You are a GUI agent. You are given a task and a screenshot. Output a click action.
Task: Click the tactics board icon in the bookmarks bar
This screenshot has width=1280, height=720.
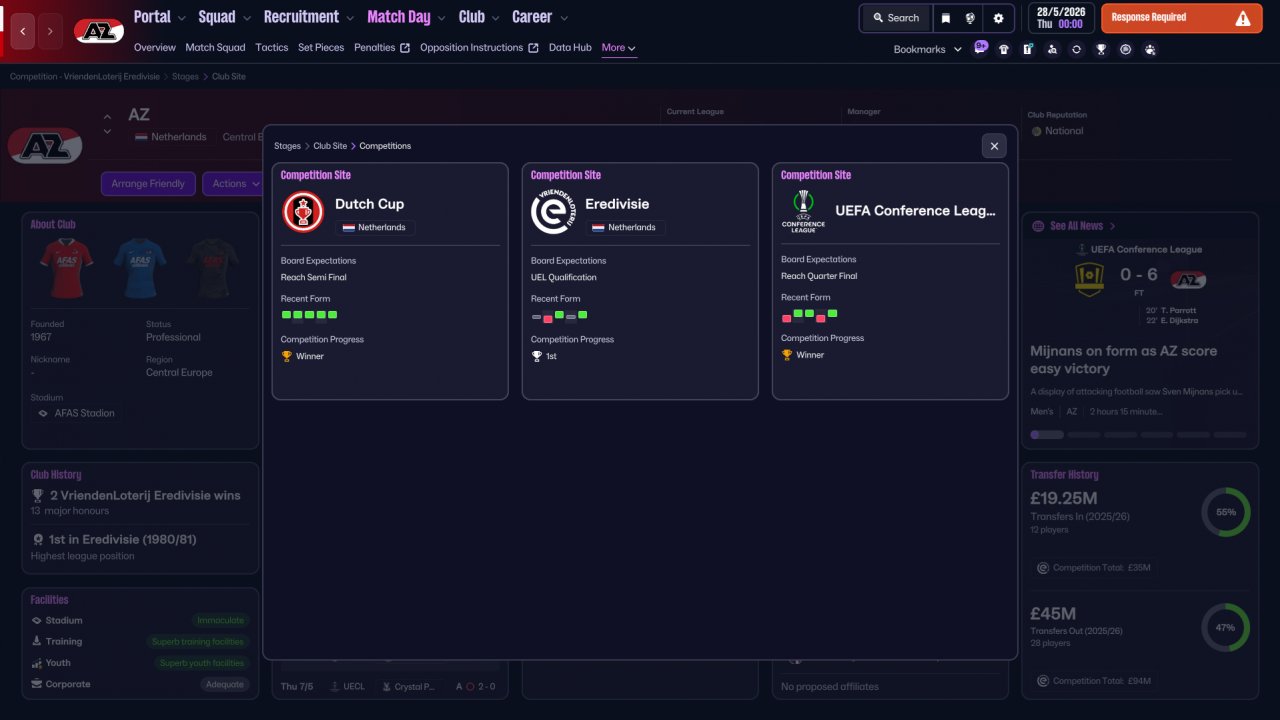tap(1028, 49)
